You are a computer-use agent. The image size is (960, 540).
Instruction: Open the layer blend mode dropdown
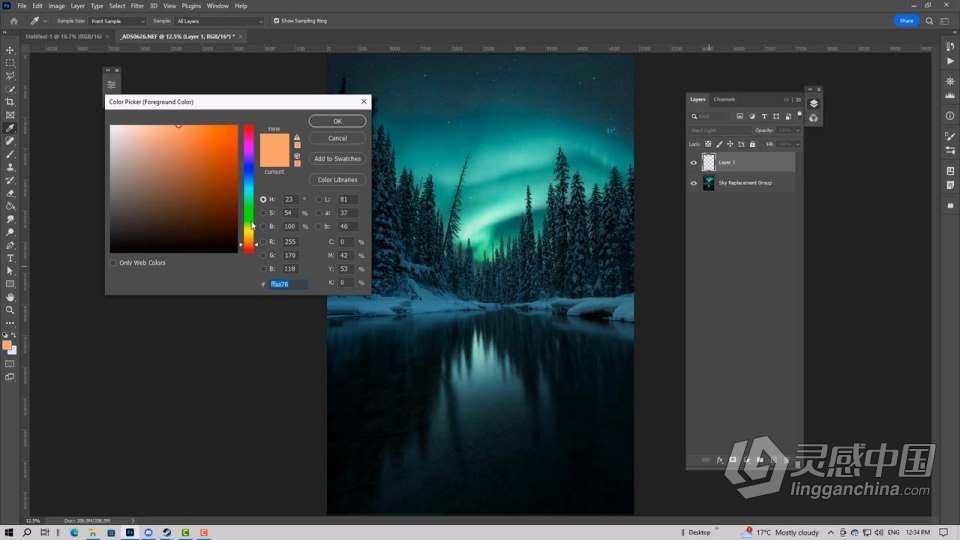pyautogui.click(x=718, y=130)
